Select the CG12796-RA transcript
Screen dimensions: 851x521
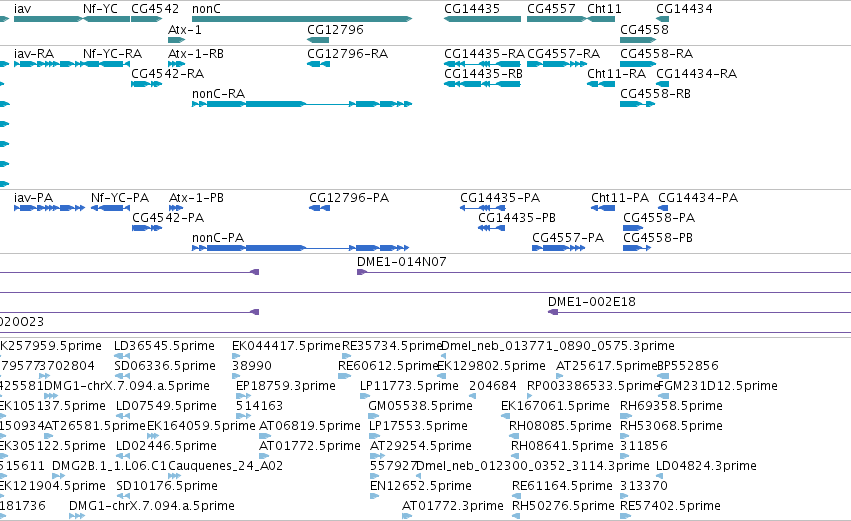[x=318, y=64]
